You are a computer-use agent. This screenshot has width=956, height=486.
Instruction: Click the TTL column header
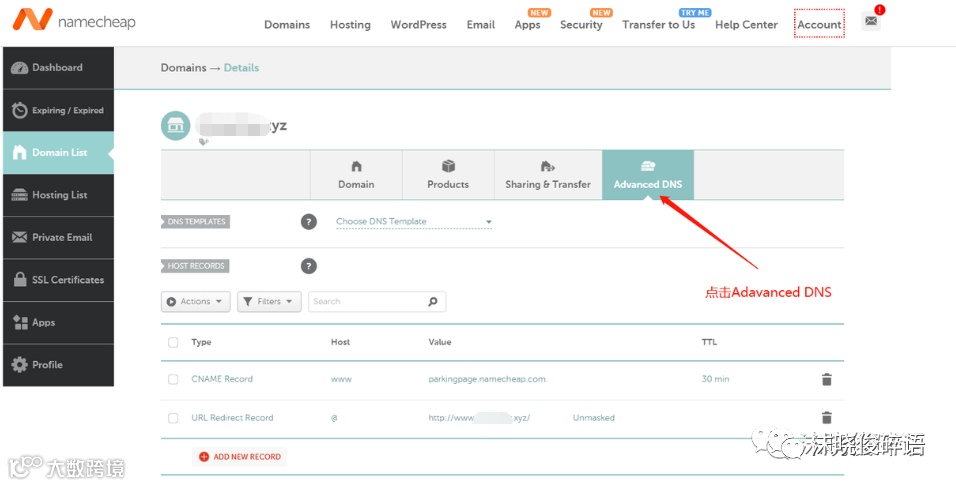pos(709,342)
